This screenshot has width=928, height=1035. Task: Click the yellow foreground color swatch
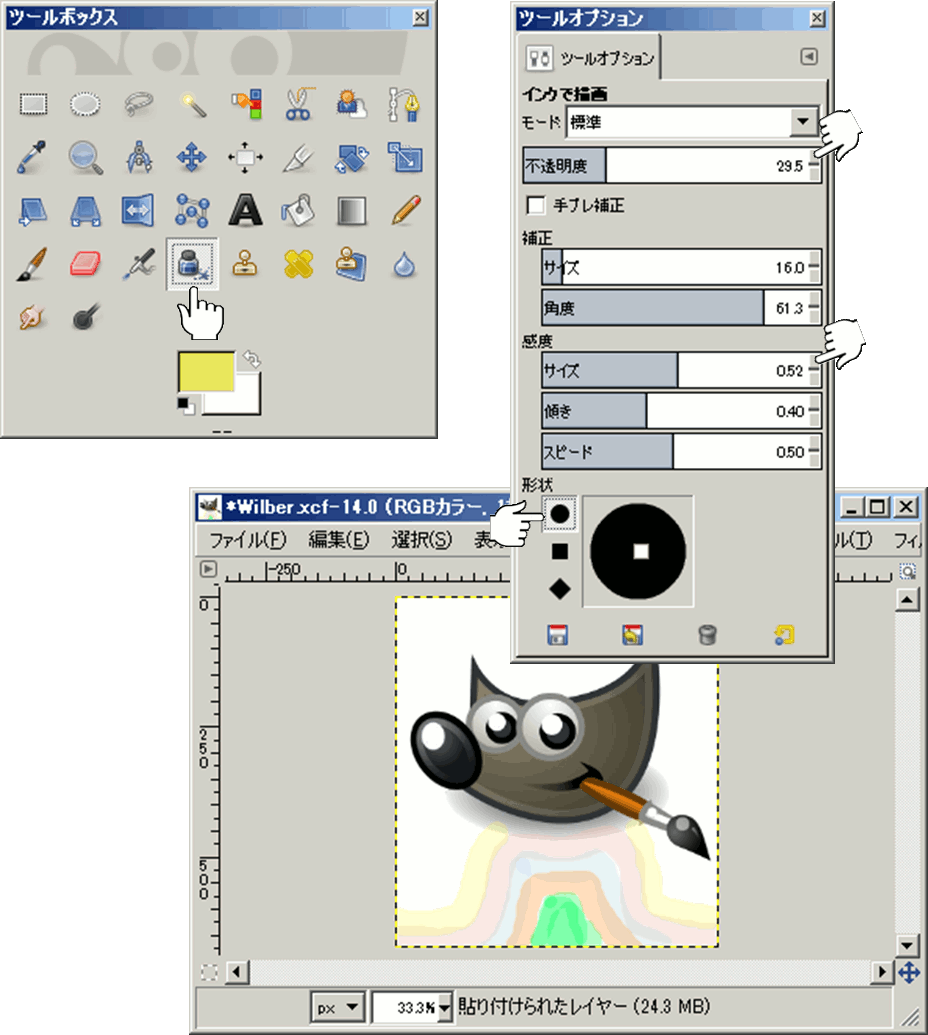(205, 372)
